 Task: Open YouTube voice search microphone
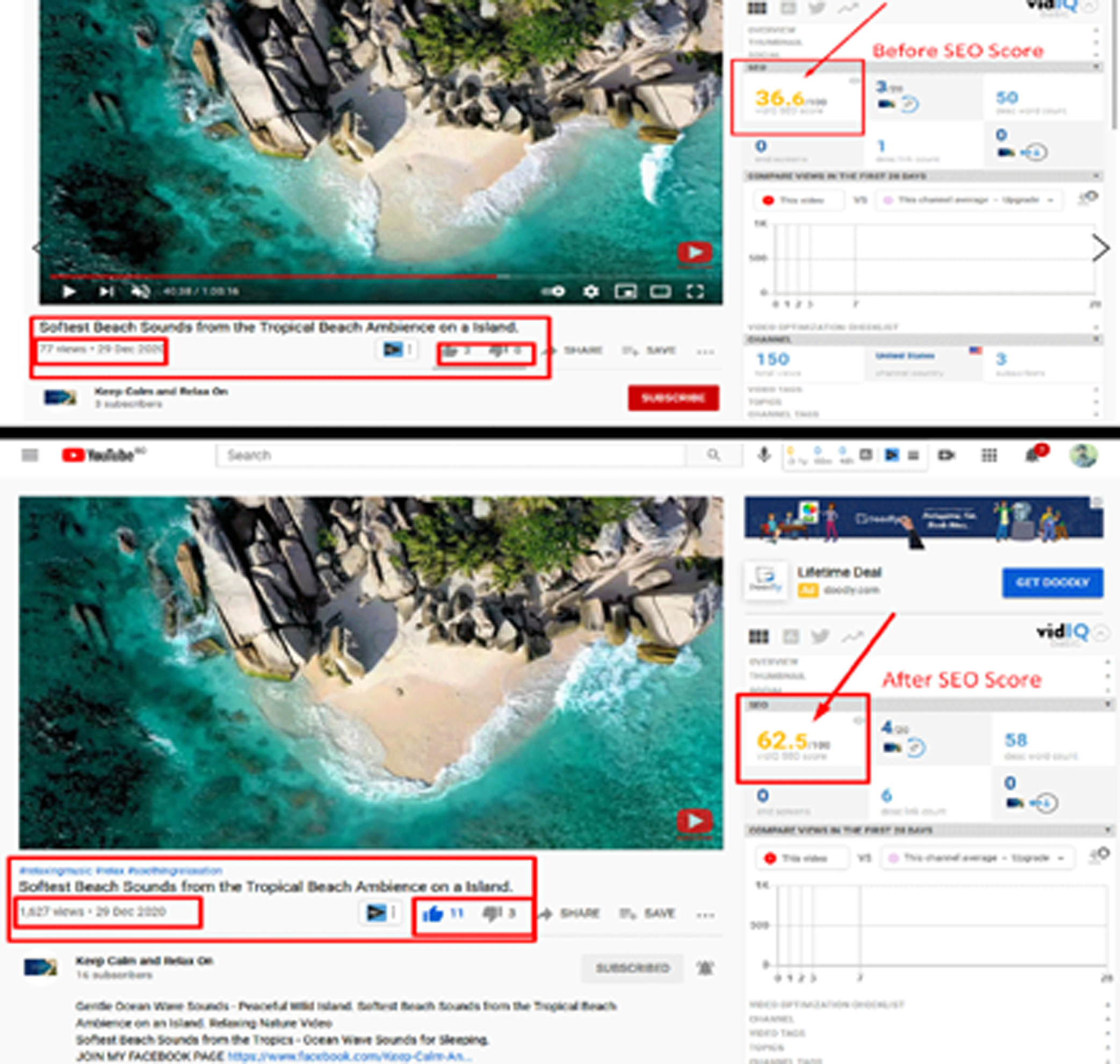pyautogui.click(x=764, y=454)
